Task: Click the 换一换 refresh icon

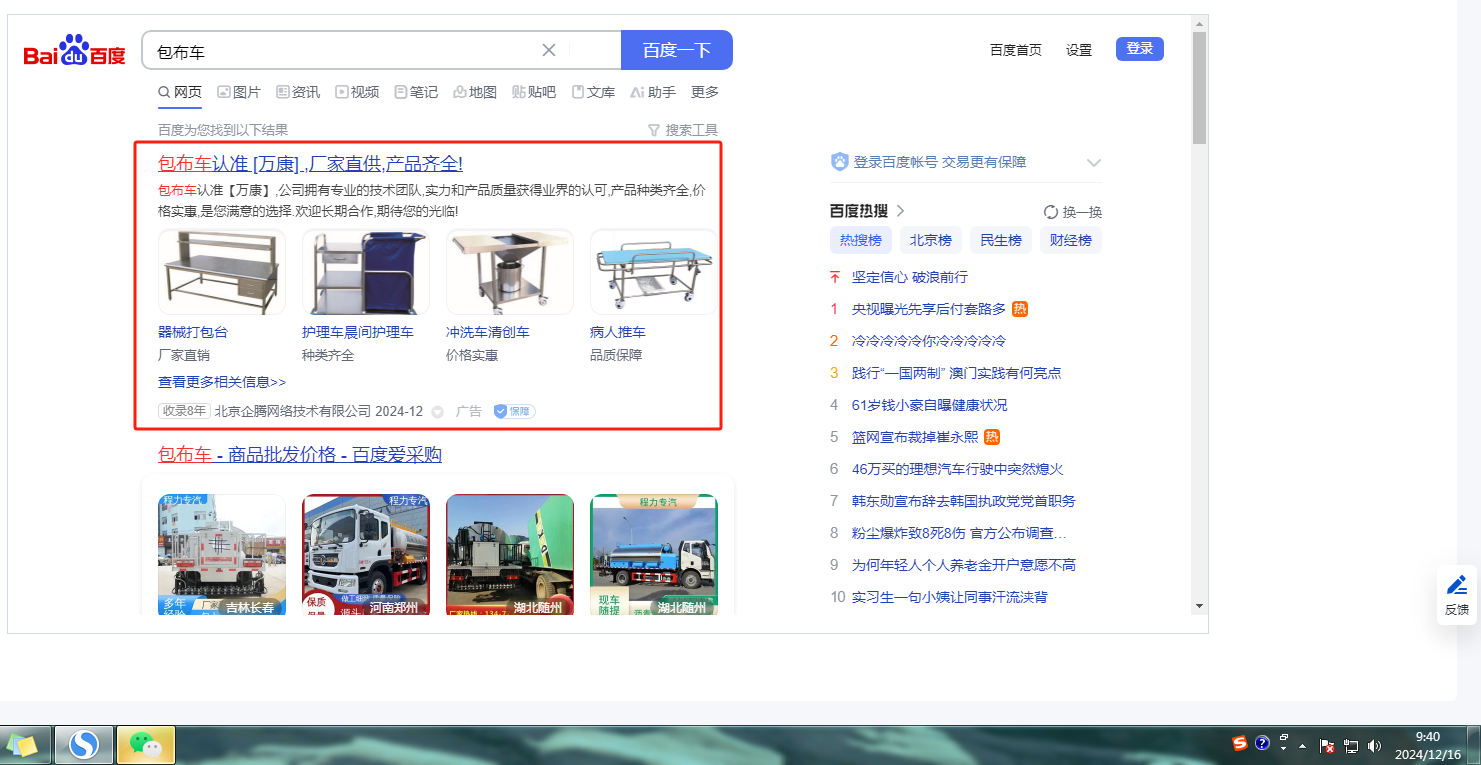Action: pos(1051,212)
